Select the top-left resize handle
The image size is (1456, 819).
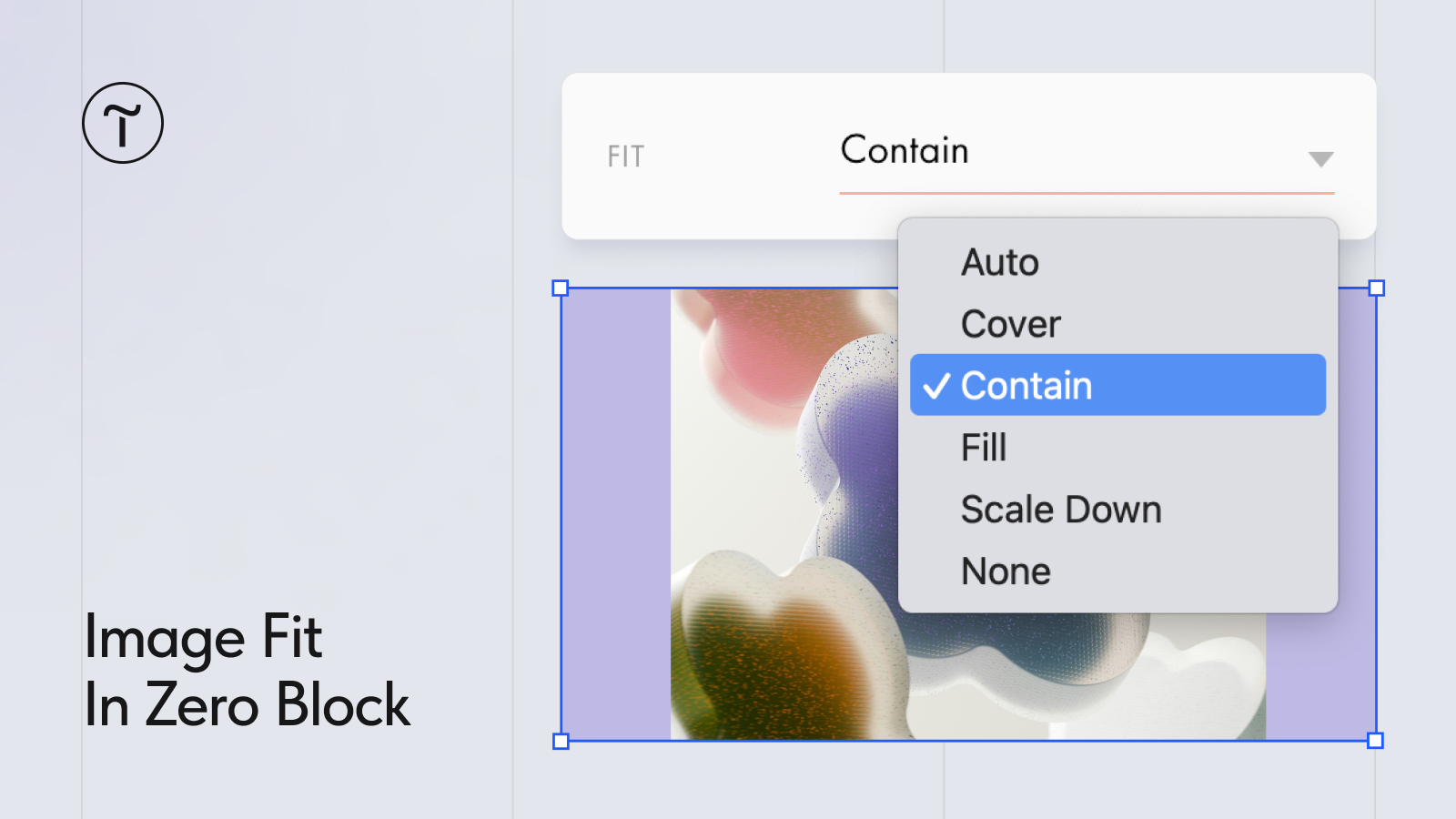click(x=561, y=288)
